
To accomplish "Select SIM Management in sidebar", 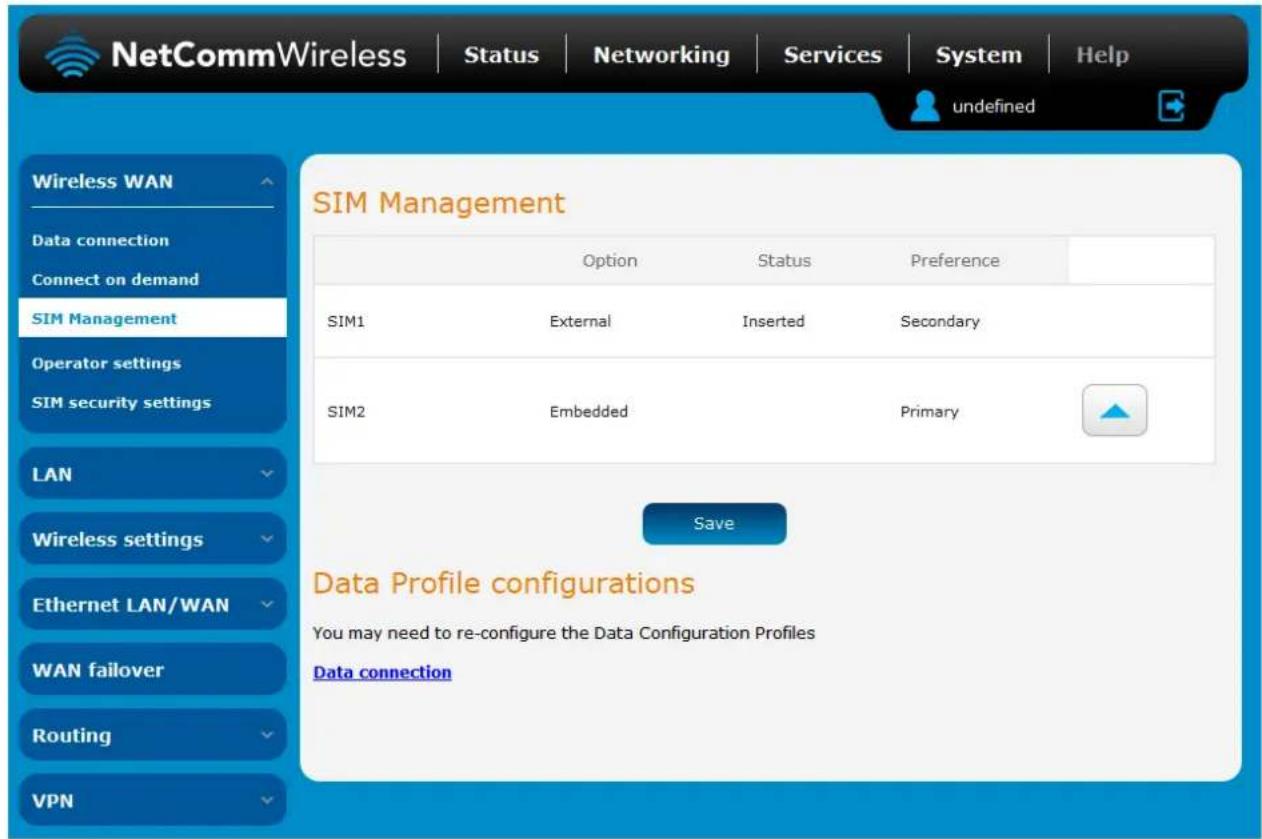I will (152, 319).
